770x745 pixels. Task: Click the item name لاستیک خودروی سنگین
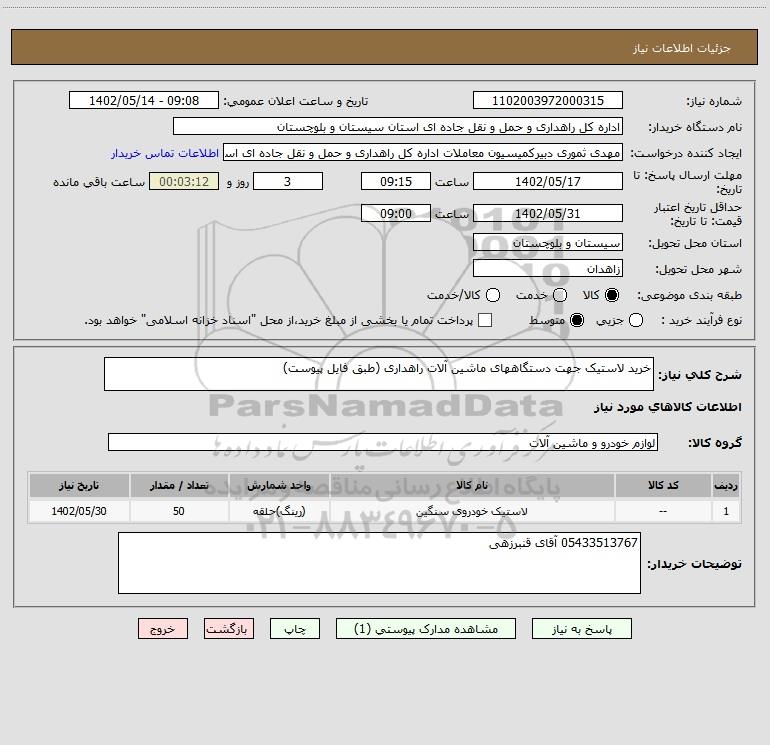(472, 512)
